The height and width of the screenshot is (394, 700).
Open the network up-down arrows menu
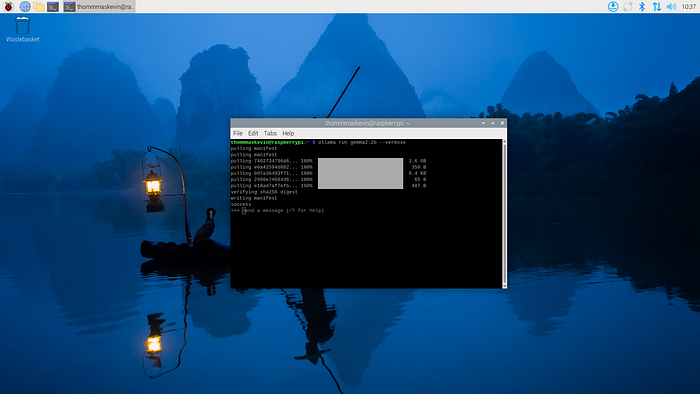pyautogui.click(x=657, y=6)
